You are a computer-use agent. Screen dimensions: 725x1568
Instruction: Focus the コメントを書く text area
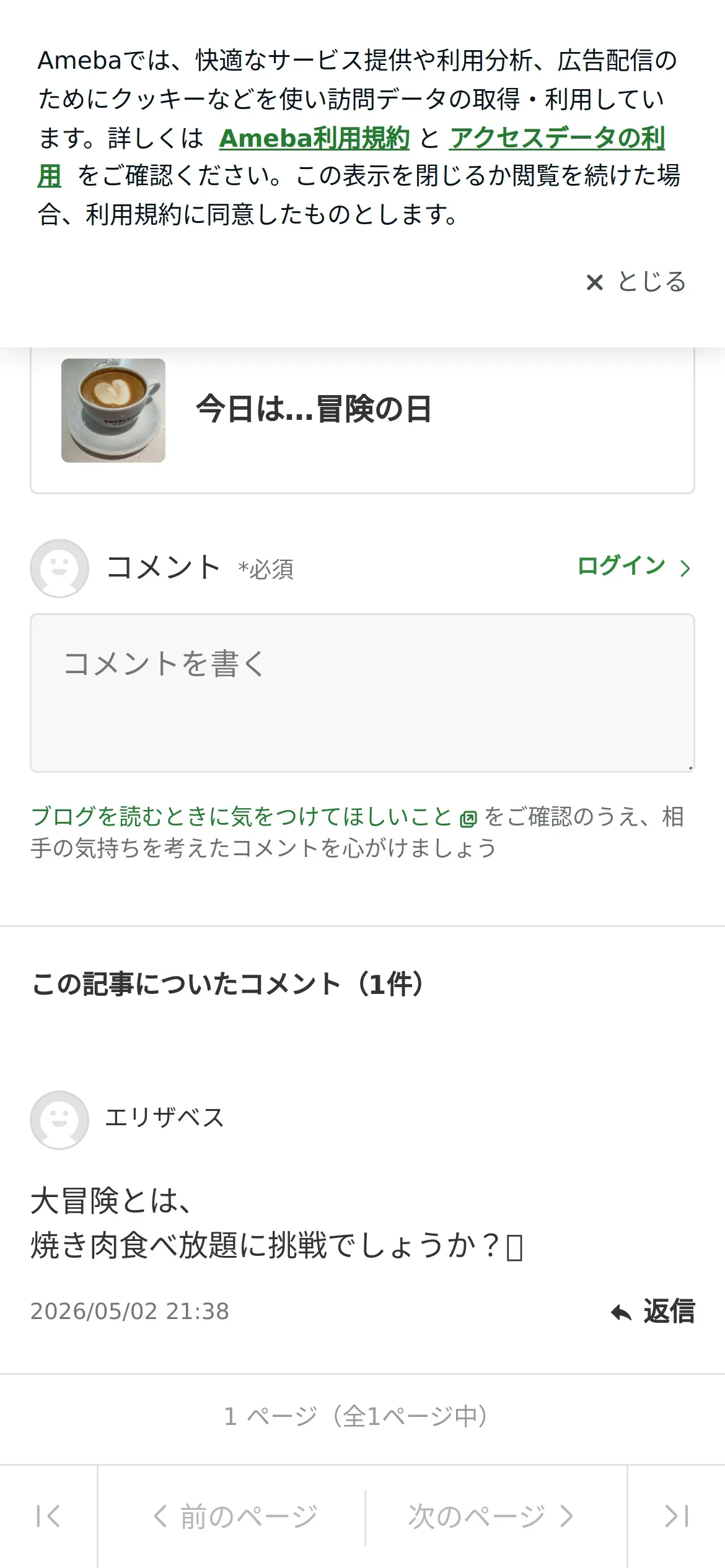(362, 693)
